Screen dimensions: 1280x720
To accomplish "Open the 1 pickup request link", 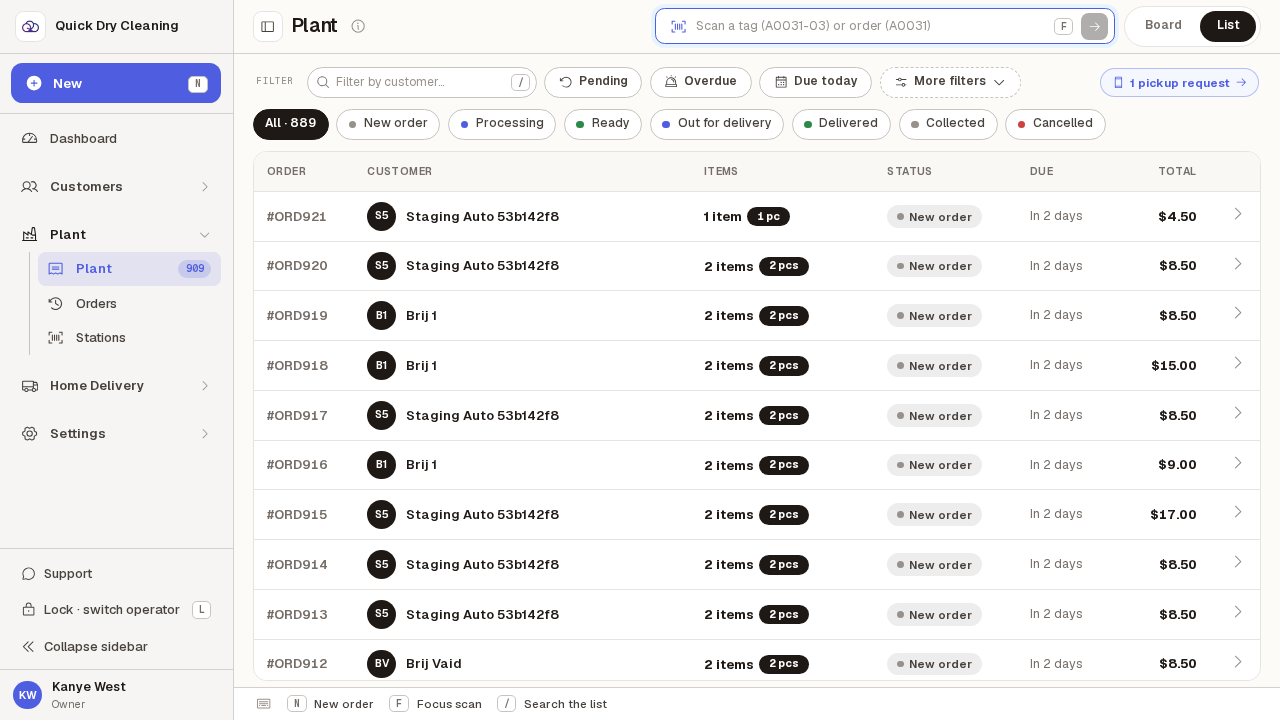I will pos(1179,83).
